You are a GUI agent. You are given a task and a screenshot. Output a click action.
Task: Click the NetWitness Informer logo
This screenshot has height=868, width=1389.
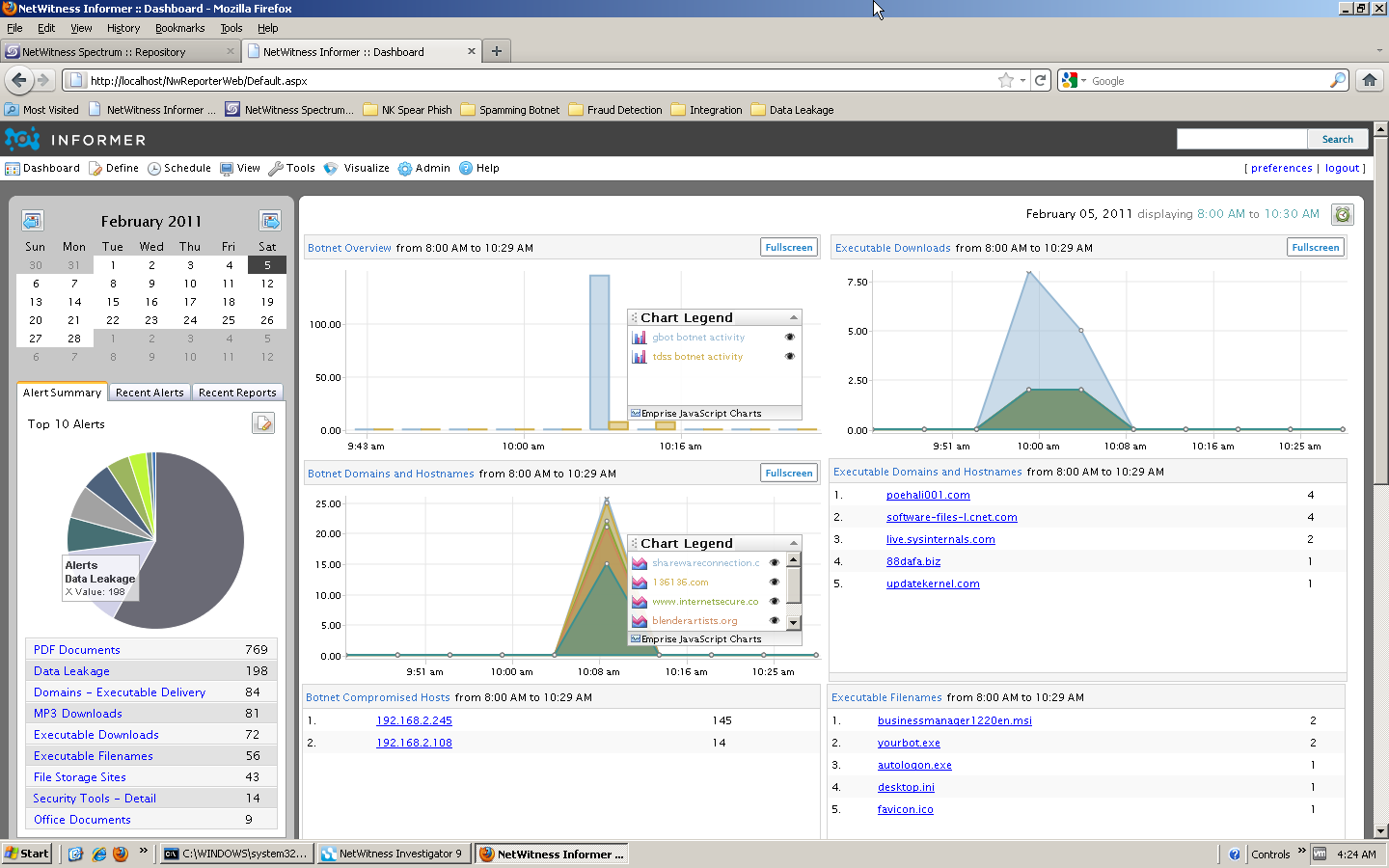point(75,140)
